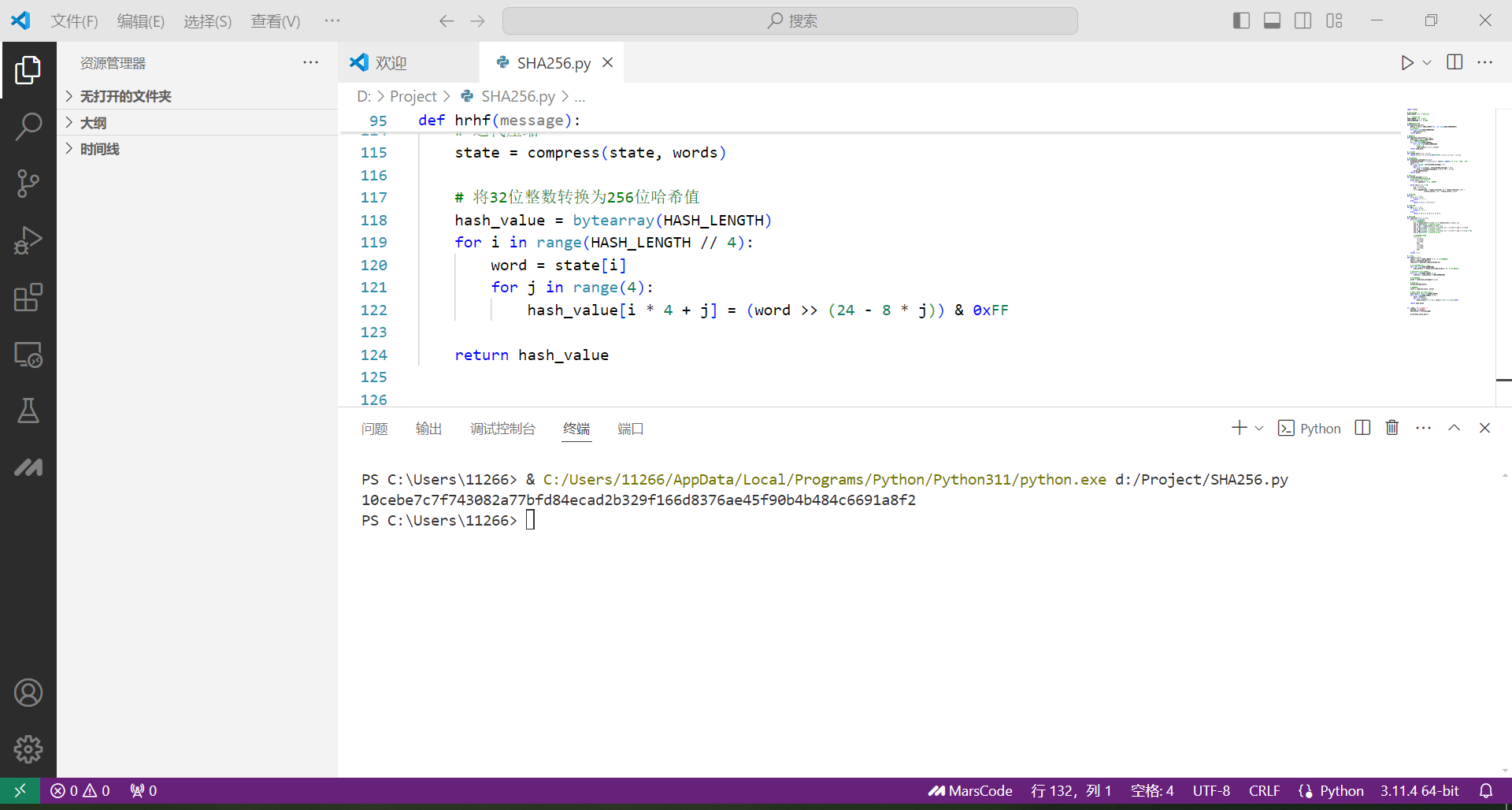
Task: Switch to the 输出 output panel tab
Action: (x=428, y=429)
